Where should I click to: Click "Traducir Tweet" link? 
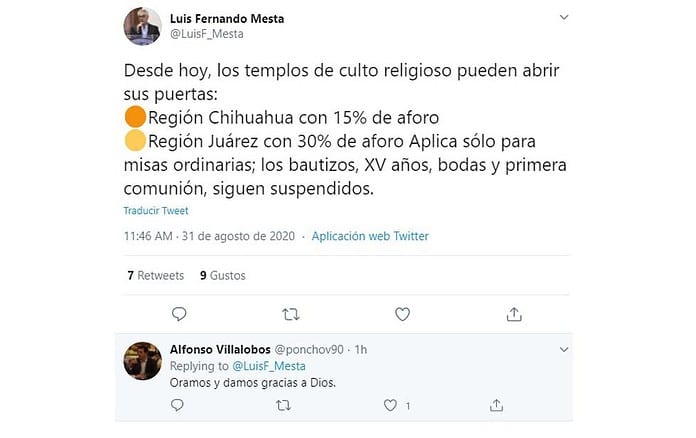(x=156, y=211)
